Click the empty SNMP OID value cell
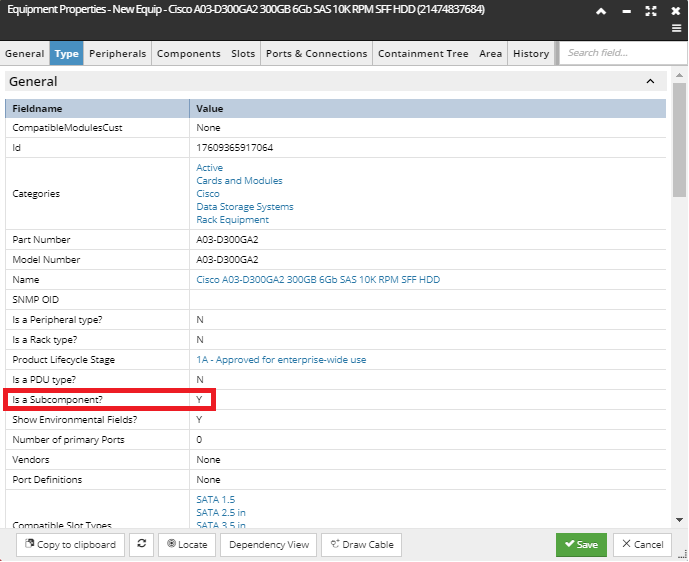The width and height of the screenshot is (689, 562). click(428, 300)
